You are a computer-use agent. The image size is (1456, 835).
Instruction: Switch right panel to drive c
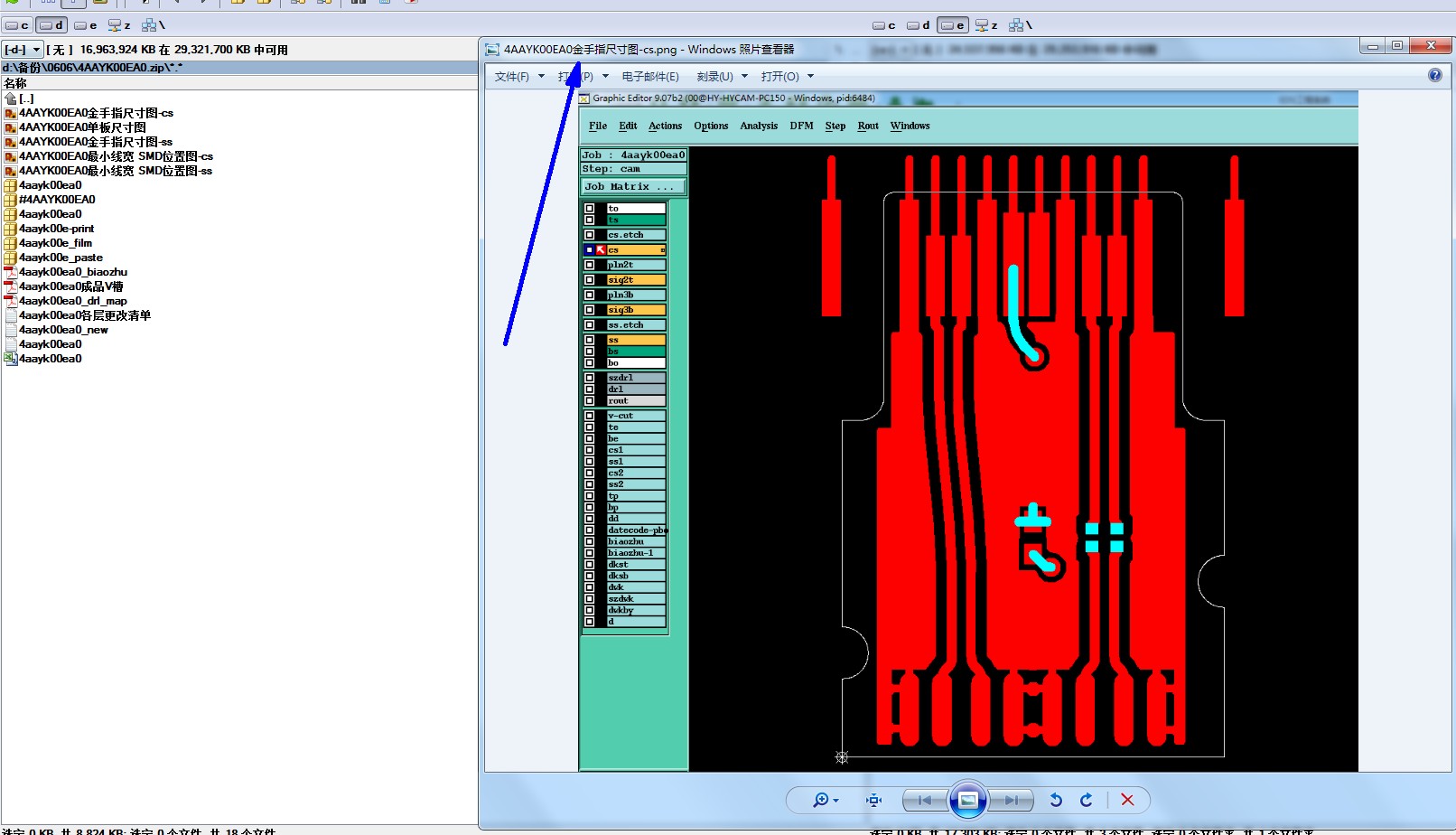[884, 25]
